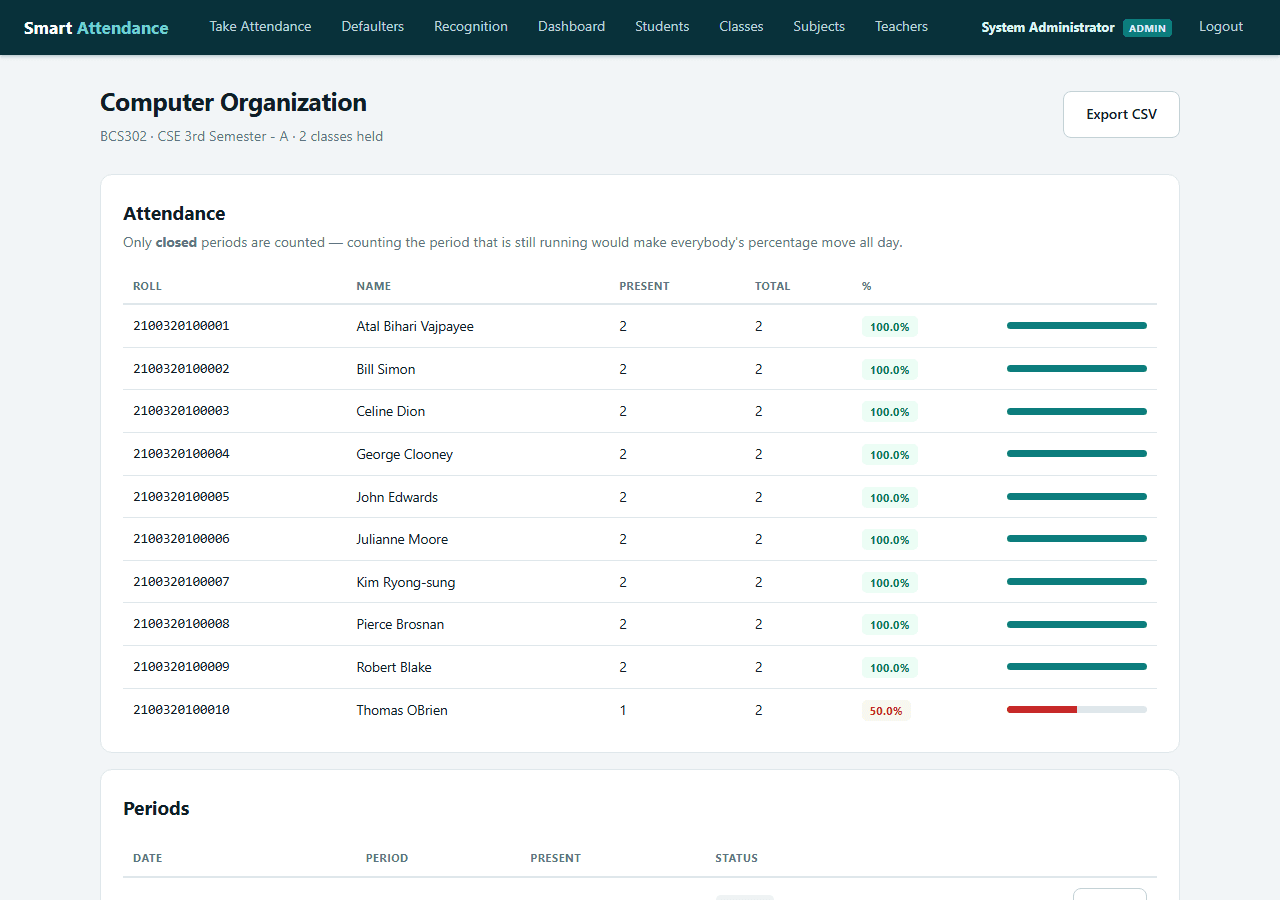Click the ROLL column header

147,286
